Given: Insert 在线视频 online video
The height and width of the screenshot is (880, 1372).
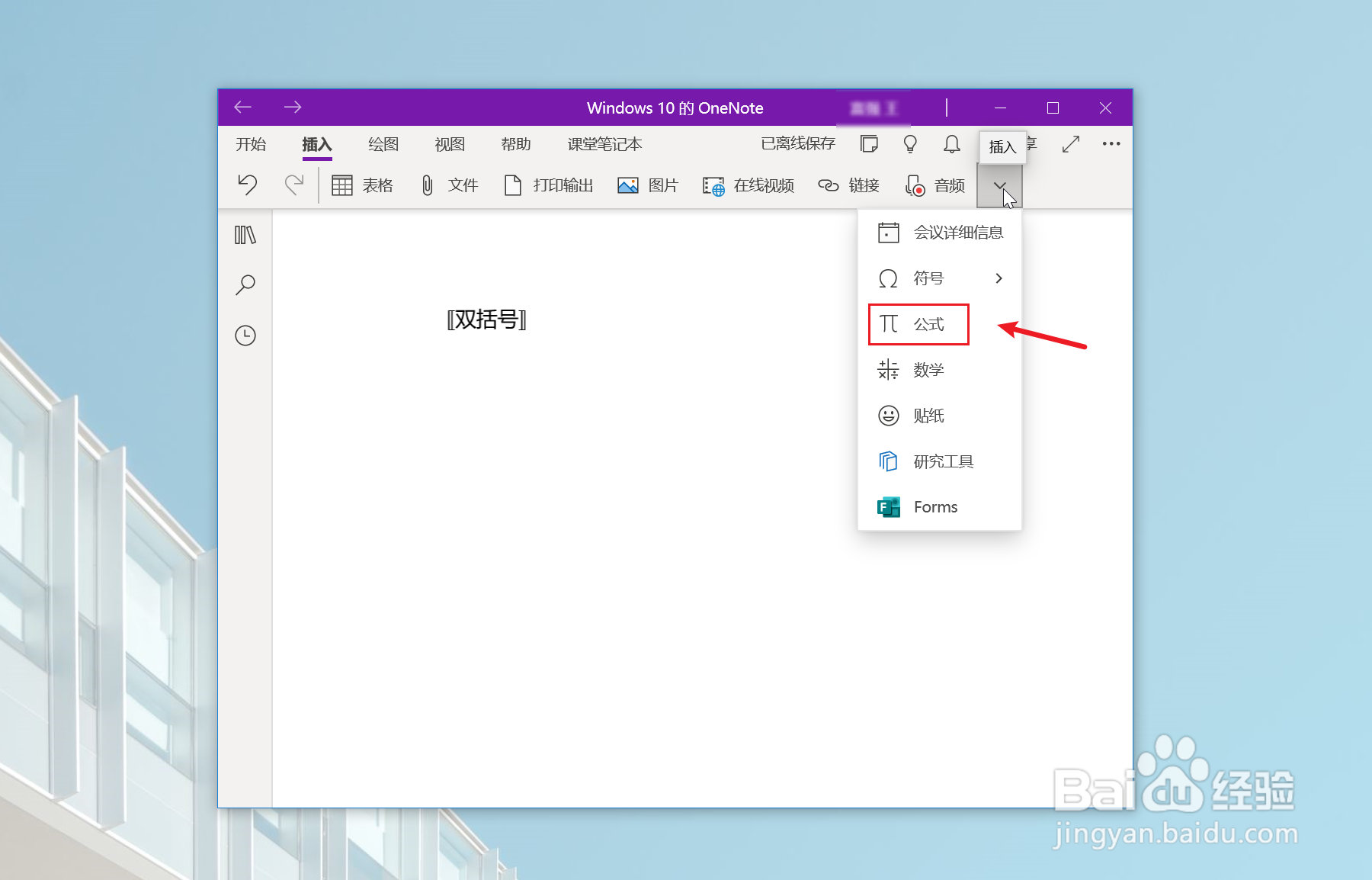Looking at the screenshot, I should [748, 185].
